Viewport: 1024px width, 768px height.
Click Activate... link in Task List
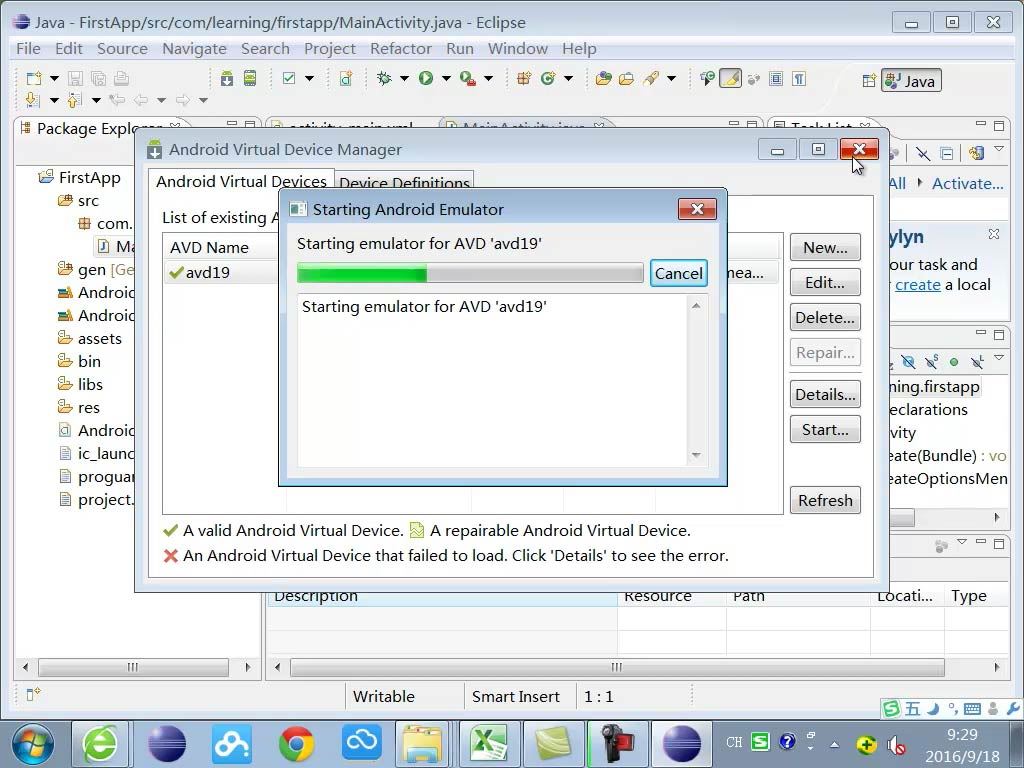tap(967, 184)
